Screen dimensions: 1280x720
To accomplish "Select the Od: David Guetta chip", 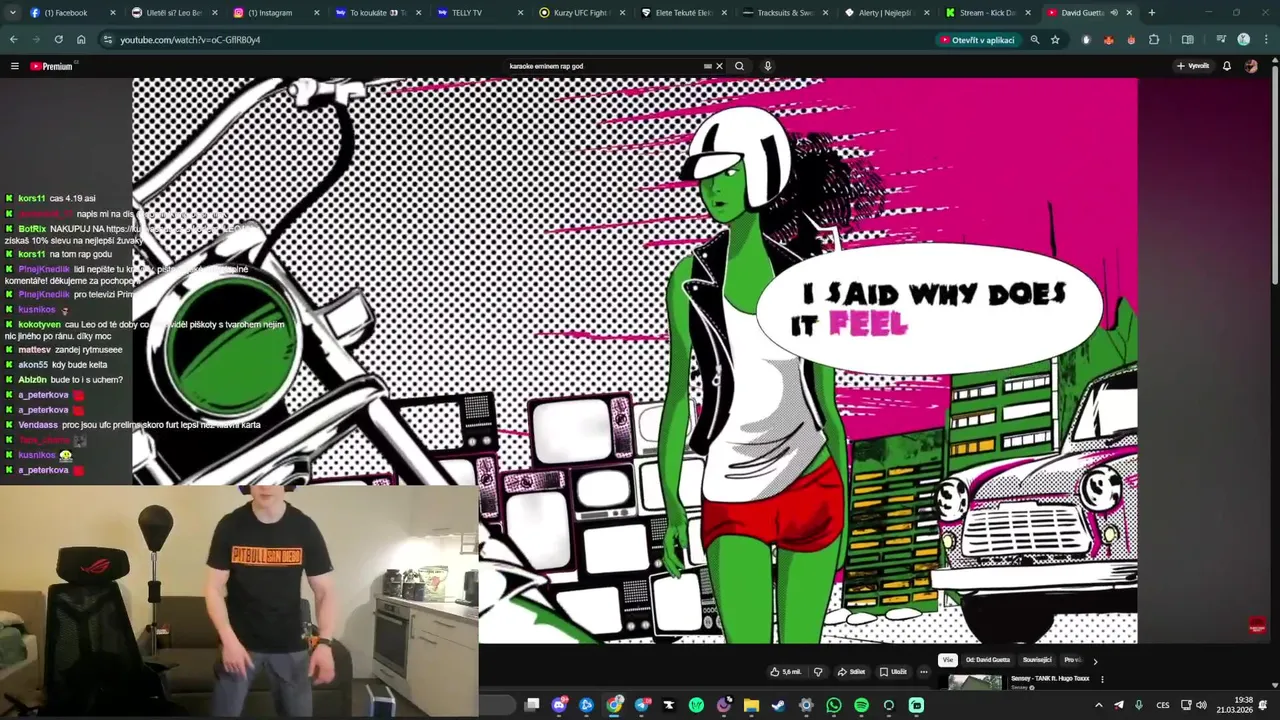I will click(988, 660).
